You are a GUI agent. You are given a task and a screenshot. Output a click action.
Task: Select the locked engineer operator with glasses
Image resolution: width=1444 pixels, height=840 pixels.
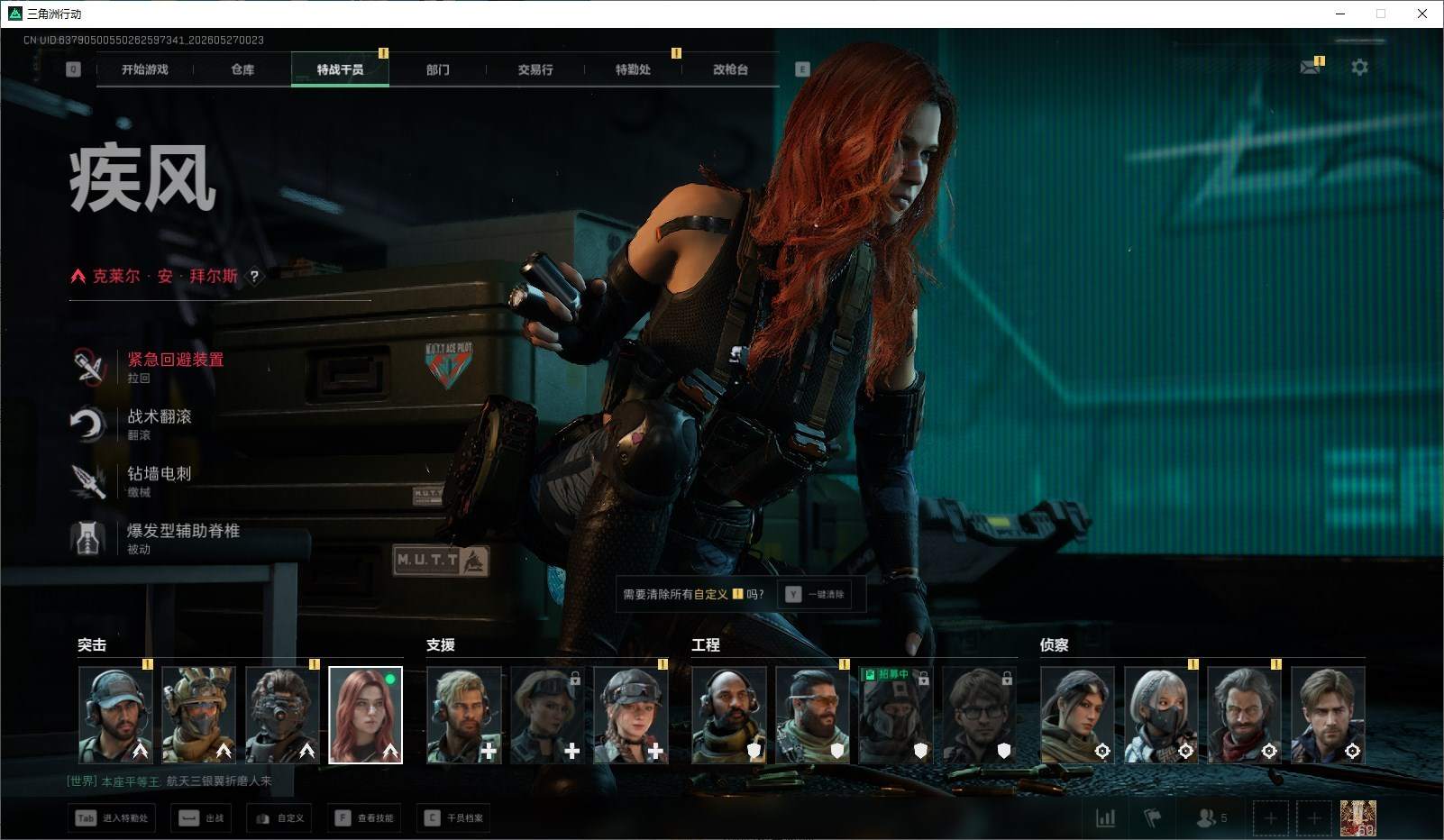tap(979, 715)
